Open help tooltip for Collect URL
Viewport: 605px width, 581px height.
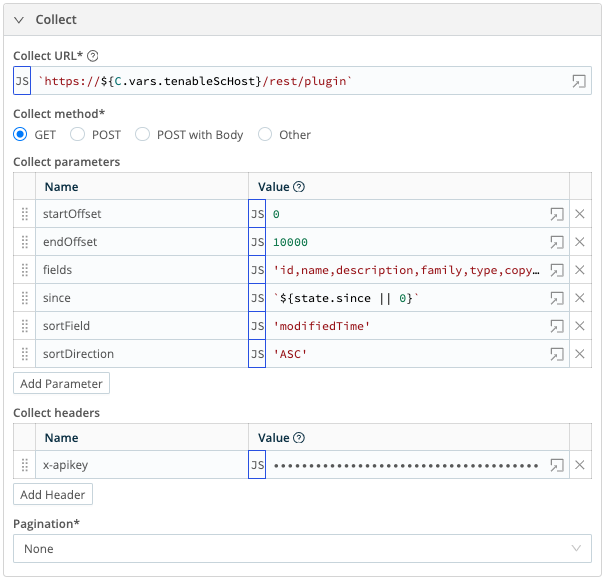[x=93, y=56]
